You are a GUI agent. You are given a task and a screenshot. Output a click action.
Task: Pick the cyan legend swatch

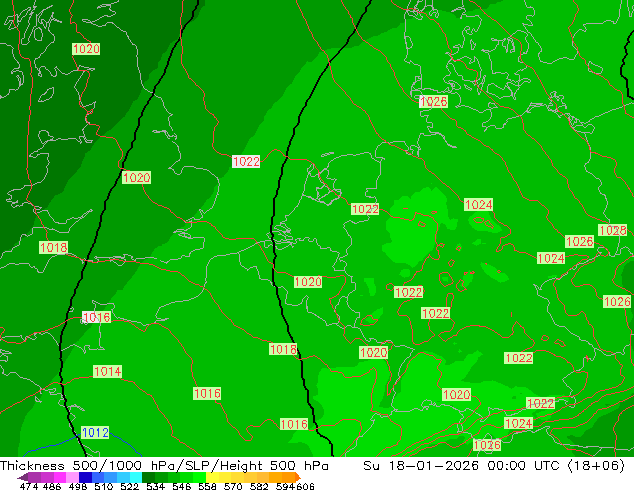[136, 477]
